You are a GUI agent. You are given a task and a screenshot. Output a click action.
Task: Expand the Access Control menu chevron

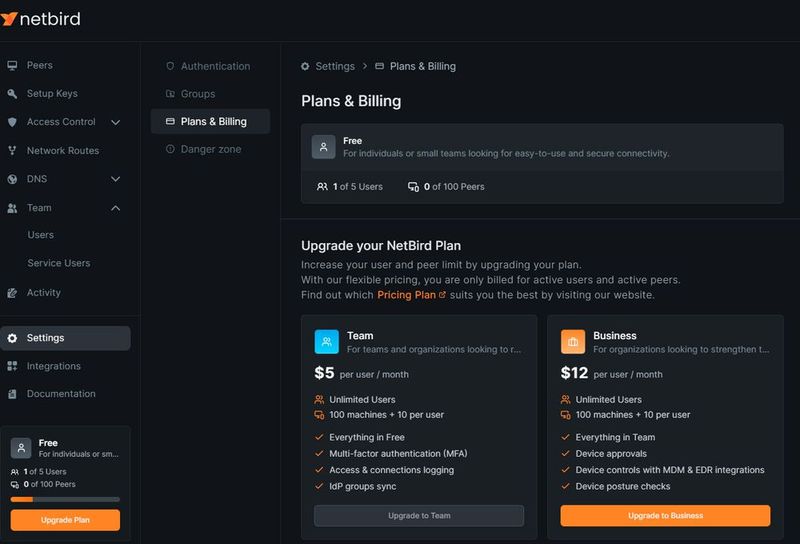115,122
